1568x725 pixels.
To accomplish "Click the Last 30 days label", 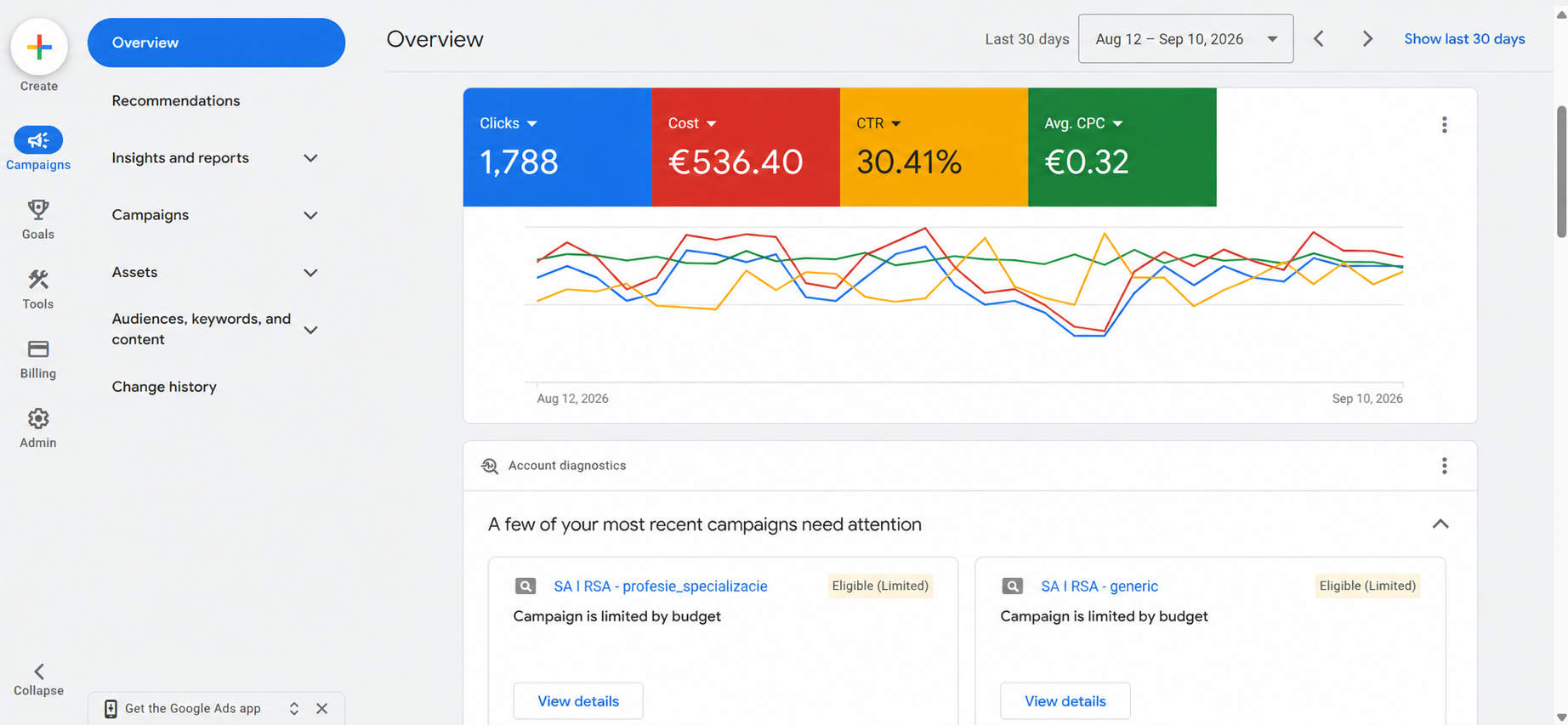I will 1027,39.
